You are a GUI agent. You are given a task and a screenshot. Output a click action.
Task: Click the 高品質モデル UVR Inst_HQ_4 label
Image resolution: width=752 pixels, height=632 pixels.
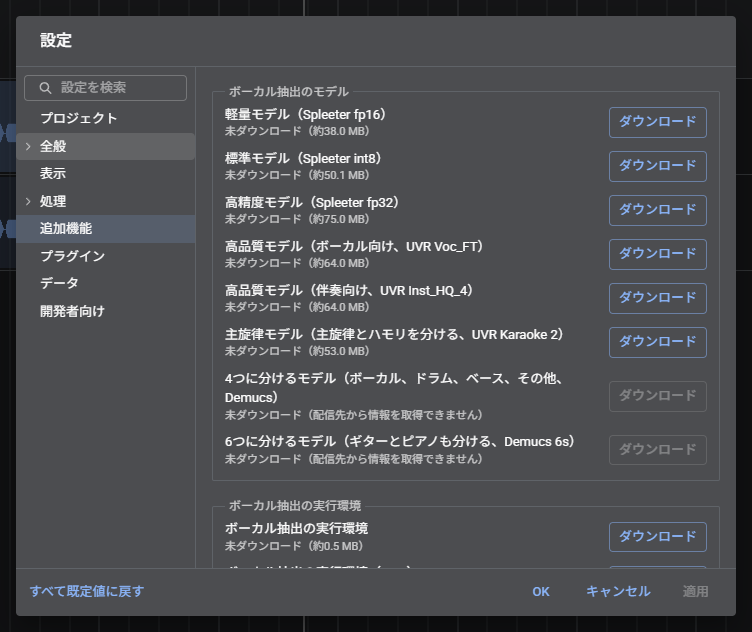349,291
